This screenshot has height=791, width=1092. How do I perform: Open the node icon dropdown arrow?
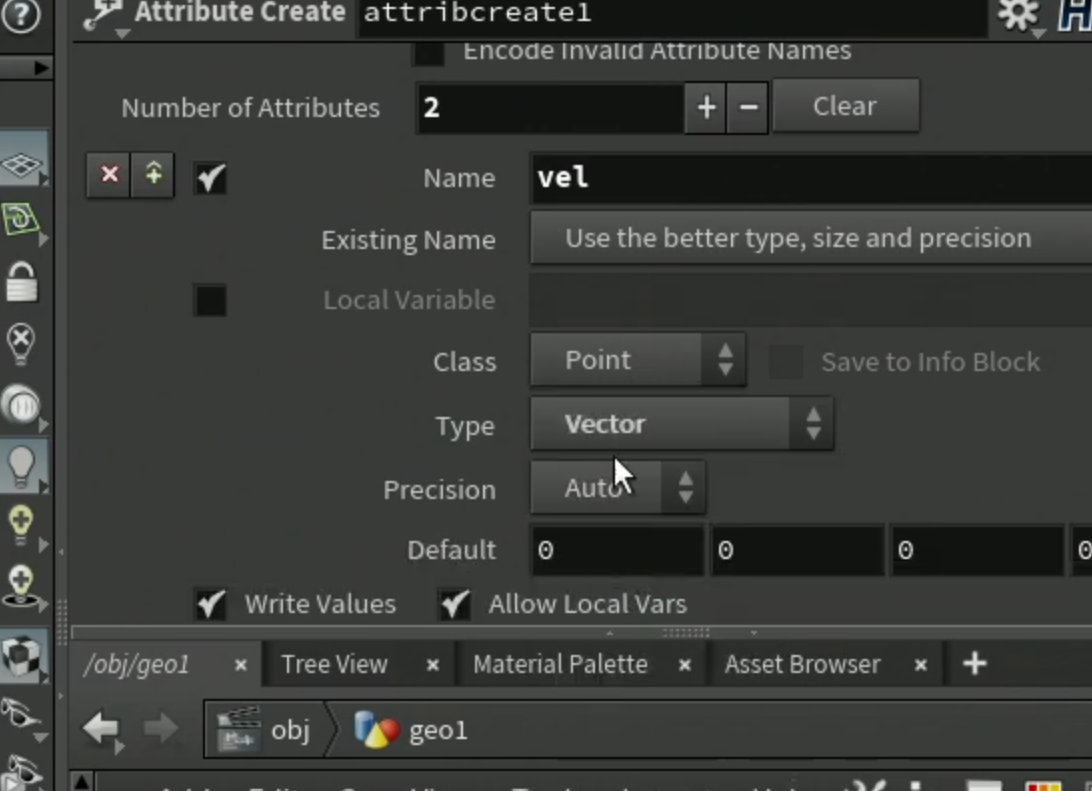[x=123, y=33]
